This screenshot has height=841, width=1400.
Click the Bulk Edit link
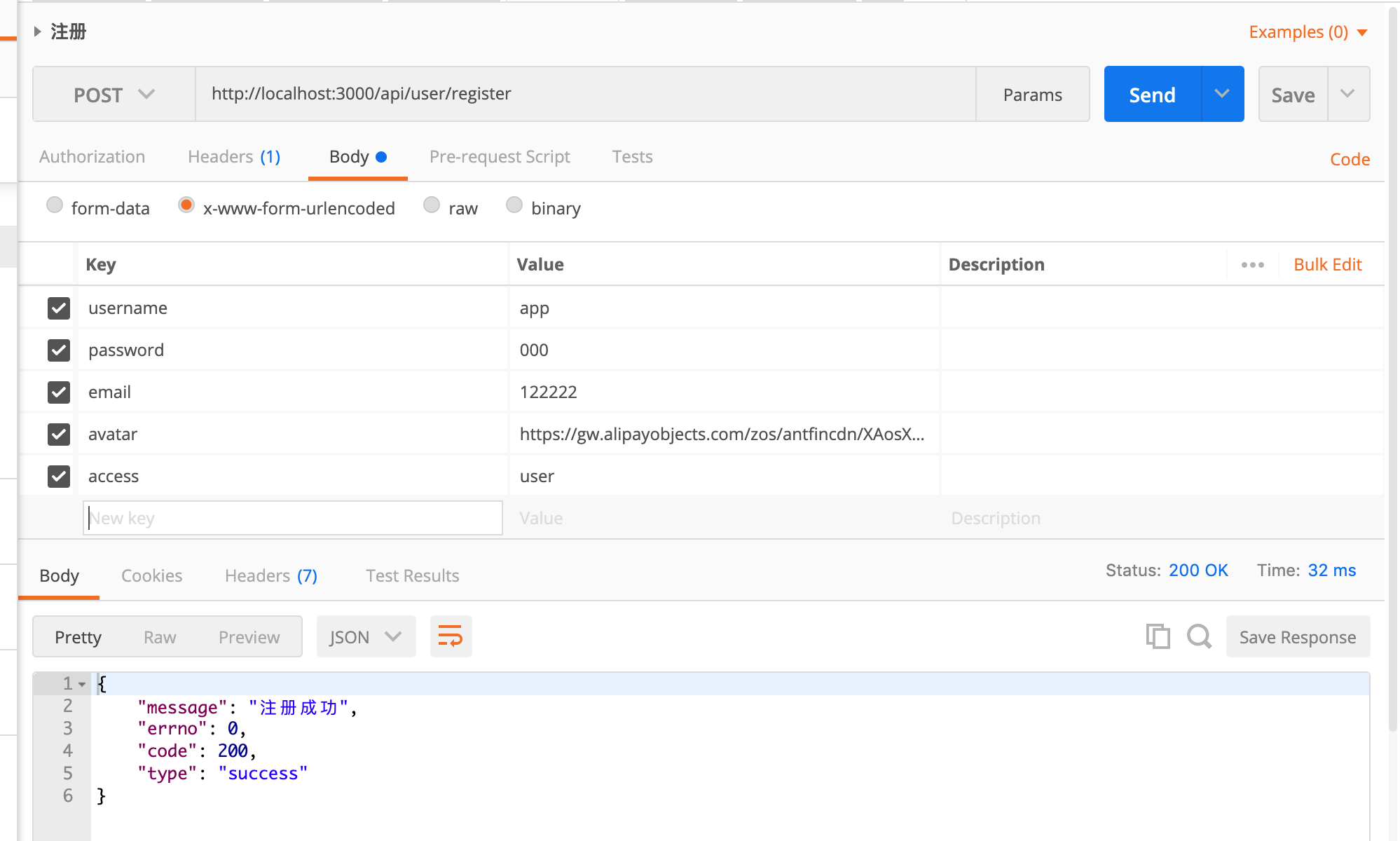pyautogui.click(x=1327, y=265)
